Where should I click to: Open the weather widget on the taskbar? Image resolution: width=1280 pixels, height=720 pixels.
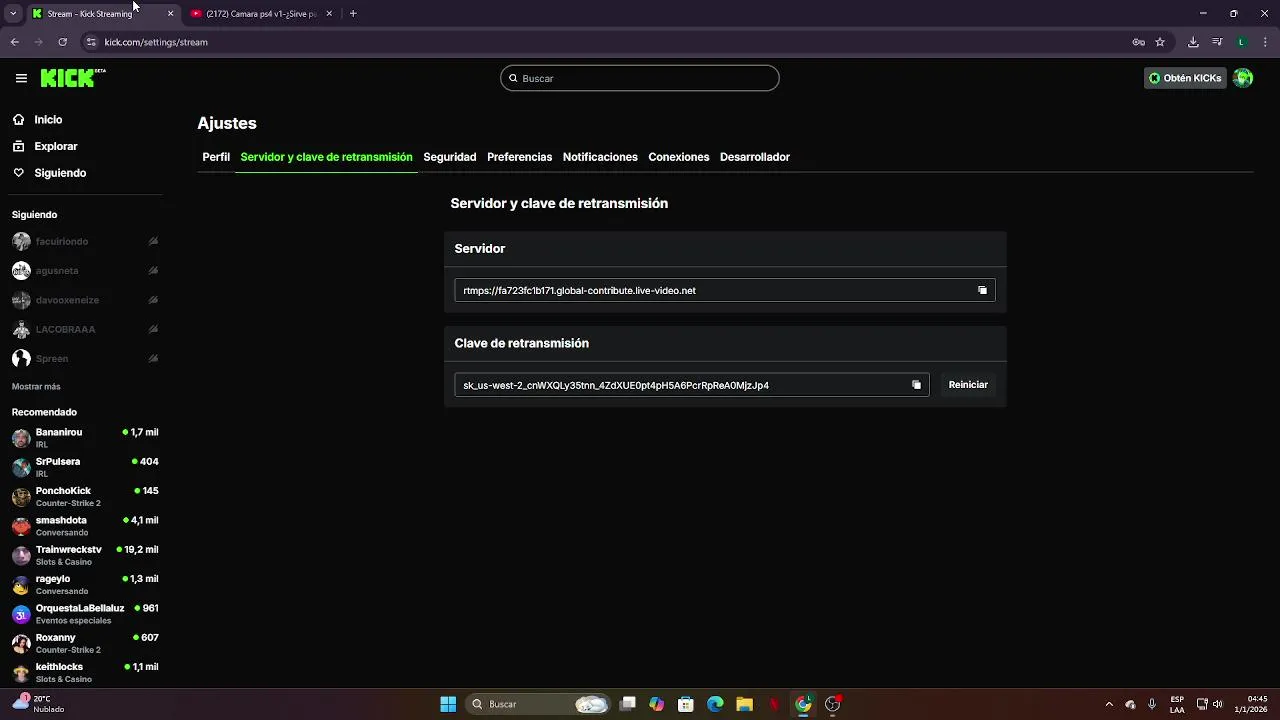click(x=40, y=704)
